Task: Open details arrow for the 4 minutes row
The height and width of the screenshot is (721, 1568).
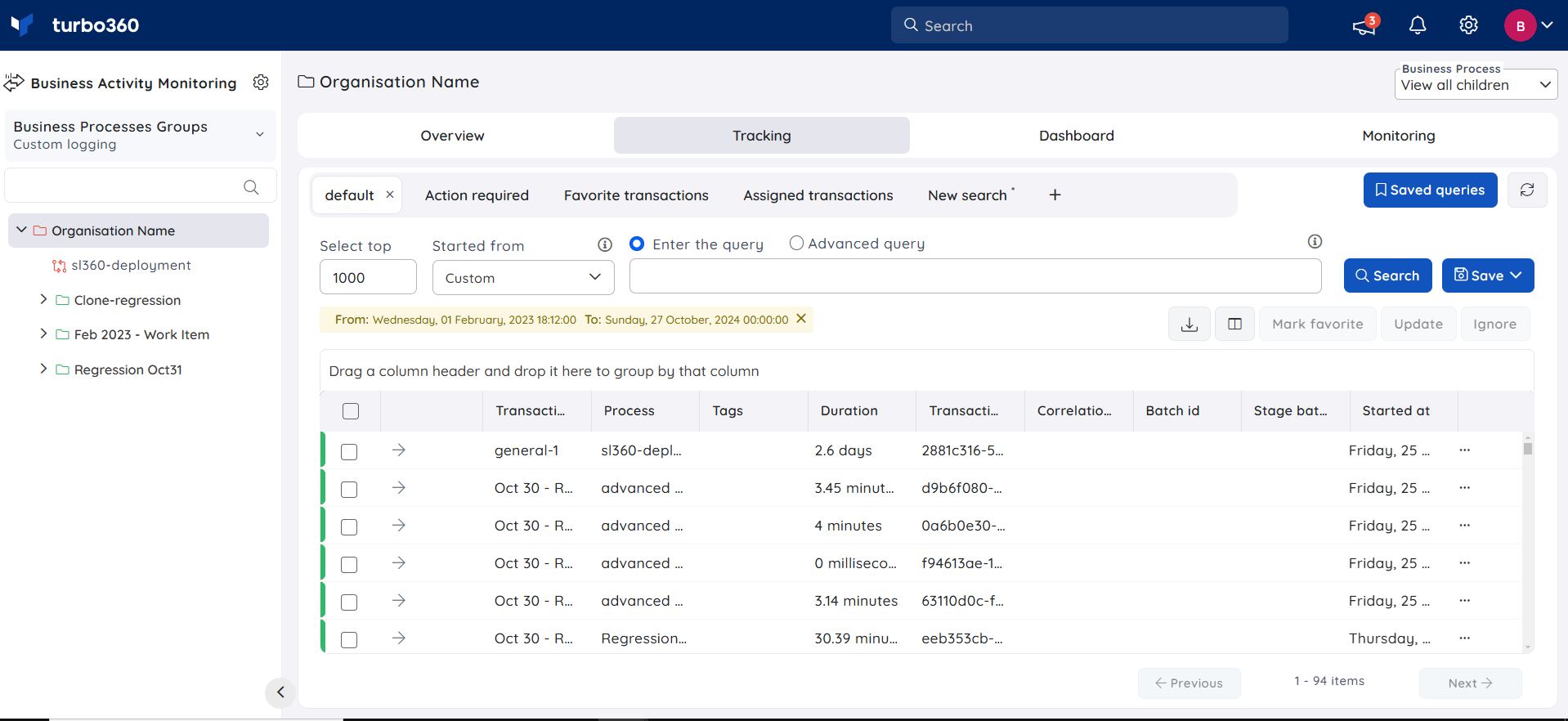Action: point(398,526)
